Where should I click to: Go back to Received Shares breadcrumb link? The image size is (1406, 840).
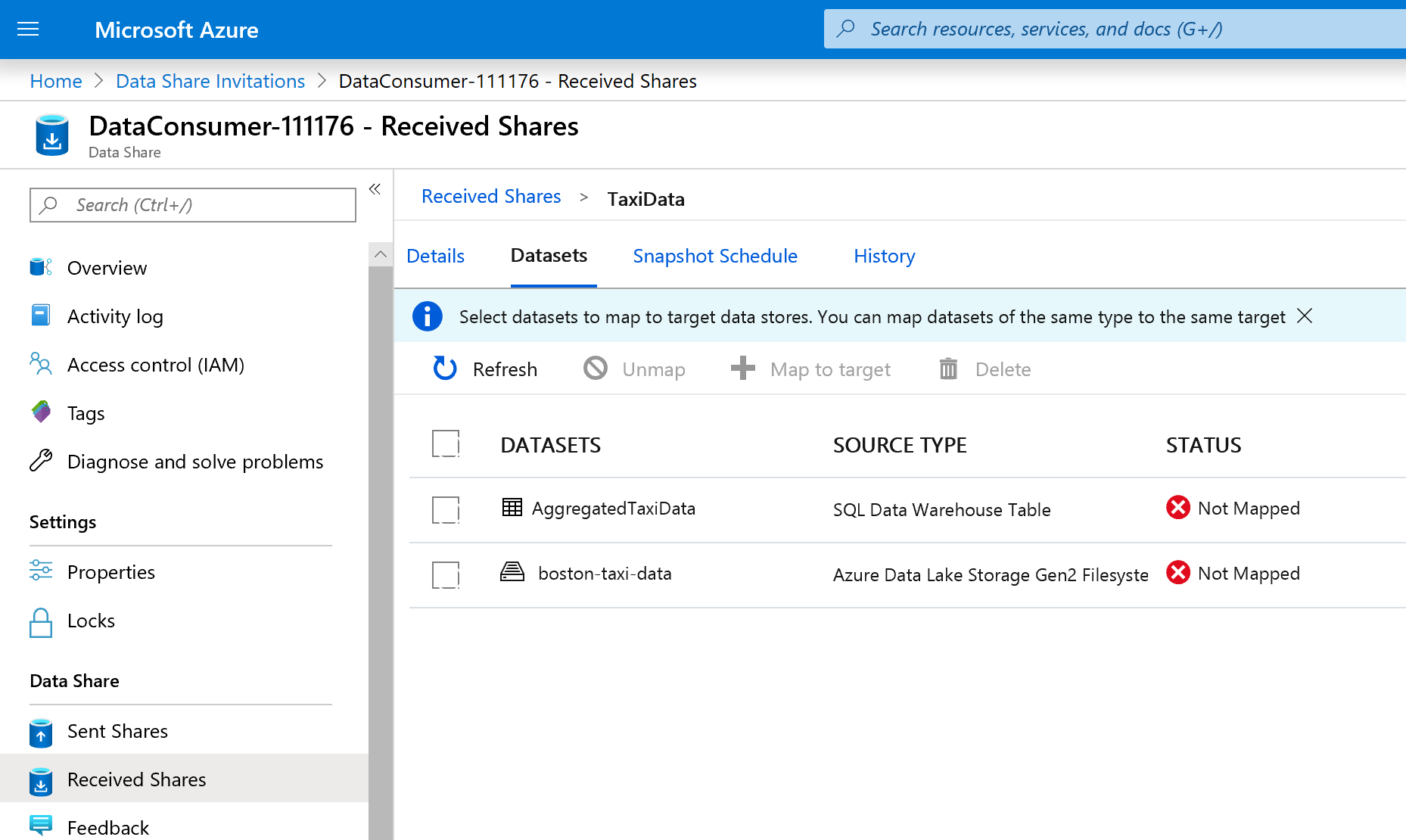491,196
